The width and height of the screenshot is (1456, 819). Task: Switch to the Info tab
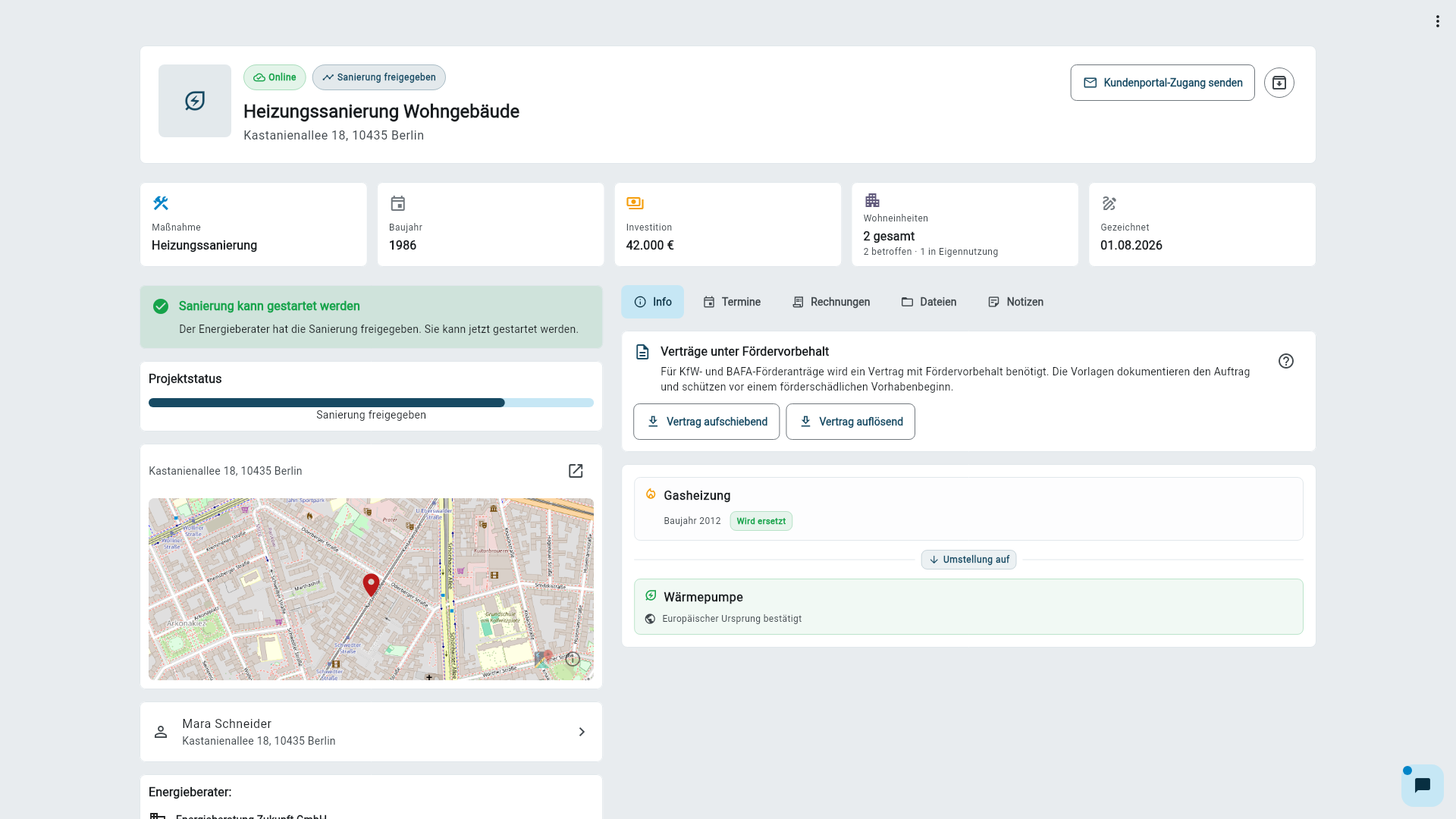click(x=652, y=302)
